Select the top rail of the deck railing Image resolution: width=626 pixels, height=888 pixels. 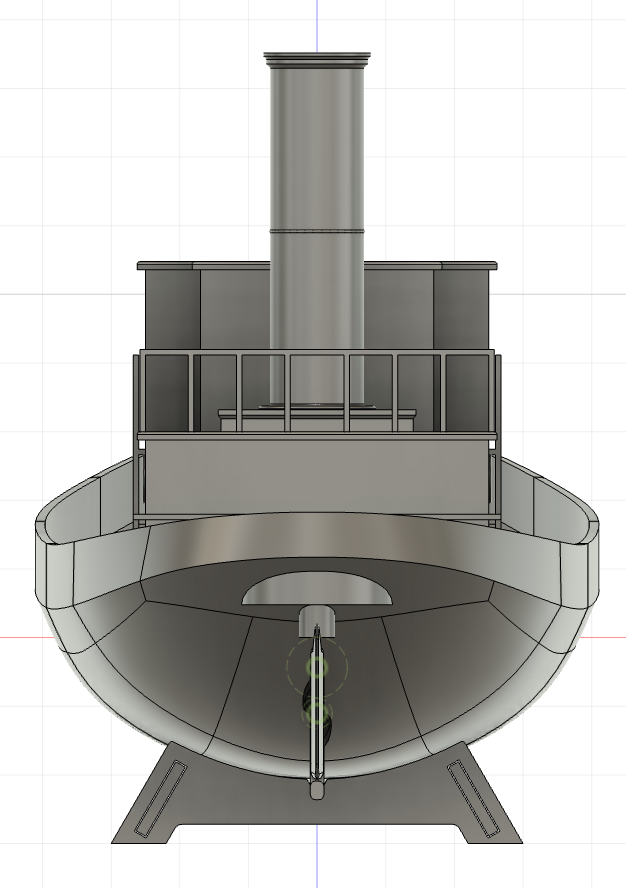(317, 352)
